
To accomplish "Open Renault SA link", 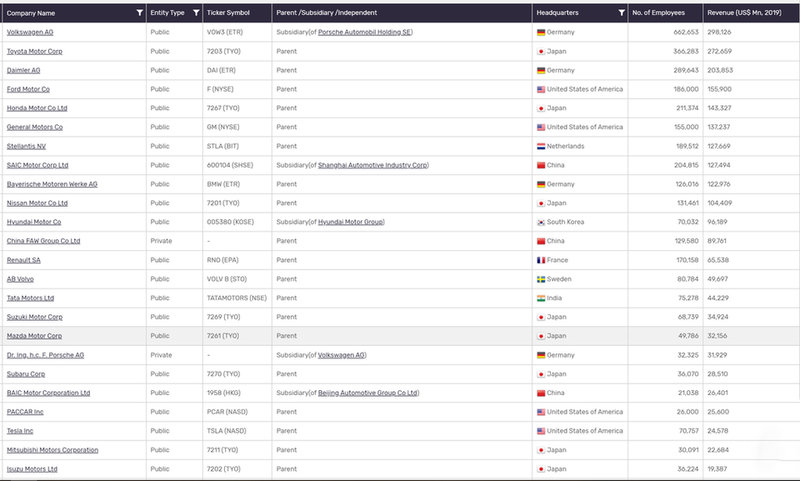I will point(23,260).
